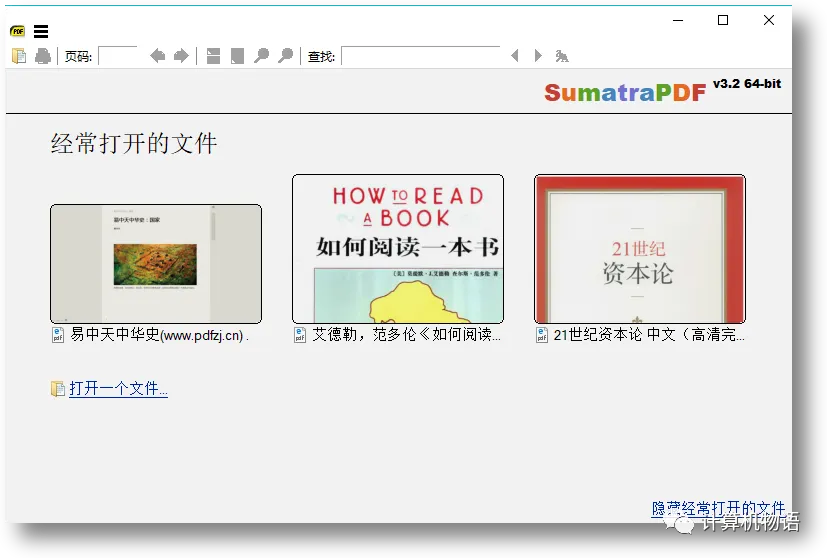Click file name 21世纪资本论 中文（高清完...
827x558 pixels.
click(x=649, y=334)
